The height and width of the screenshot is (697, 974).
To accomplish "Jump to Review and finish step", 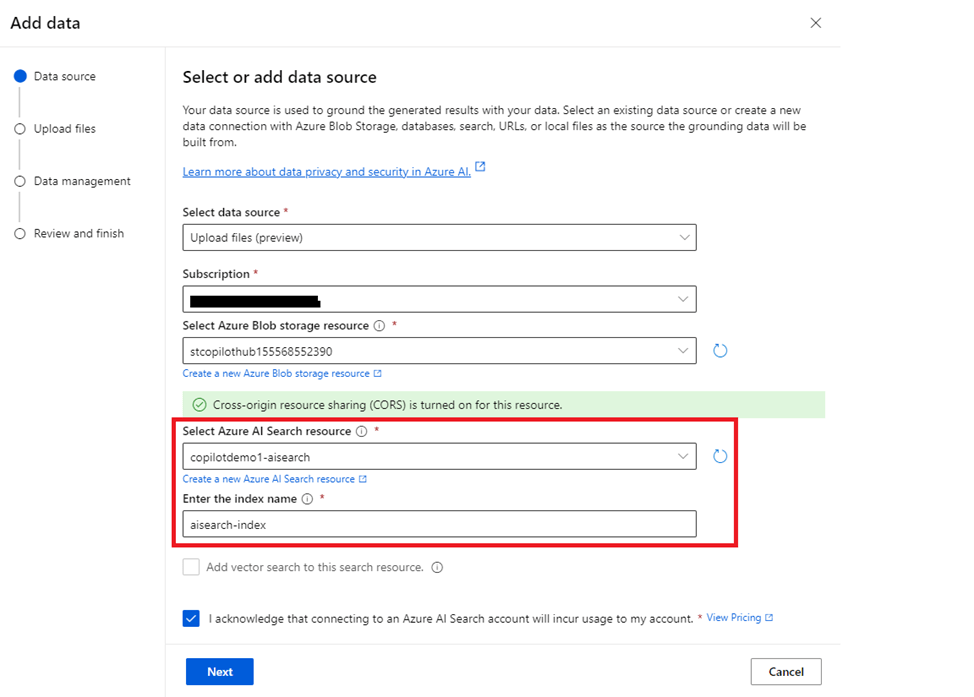I will pyautogui.click(x=79, y=234).
